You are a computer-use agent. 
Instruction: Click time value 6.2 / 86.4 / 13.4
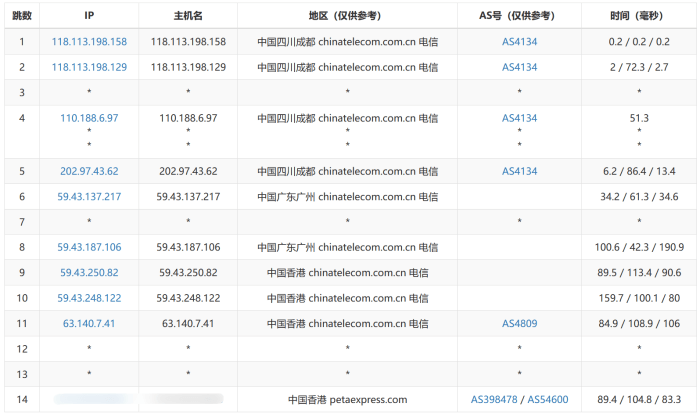(x=639, y=171)
